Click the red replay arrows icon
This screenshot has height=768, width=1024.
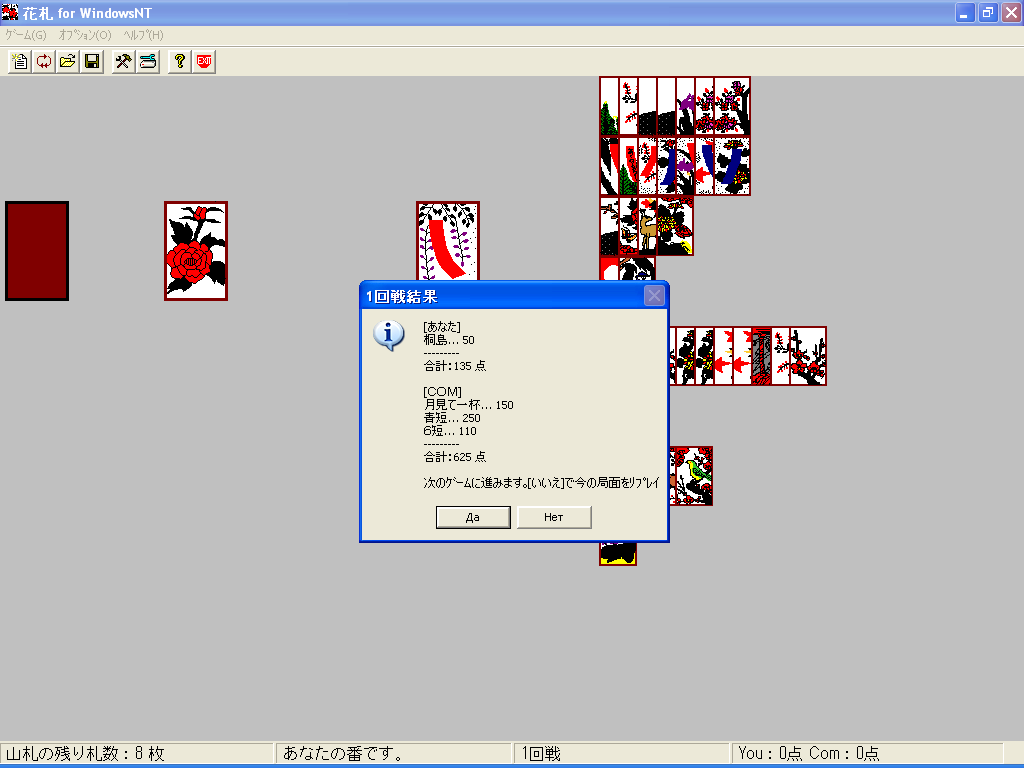click(x=44, y=61)
